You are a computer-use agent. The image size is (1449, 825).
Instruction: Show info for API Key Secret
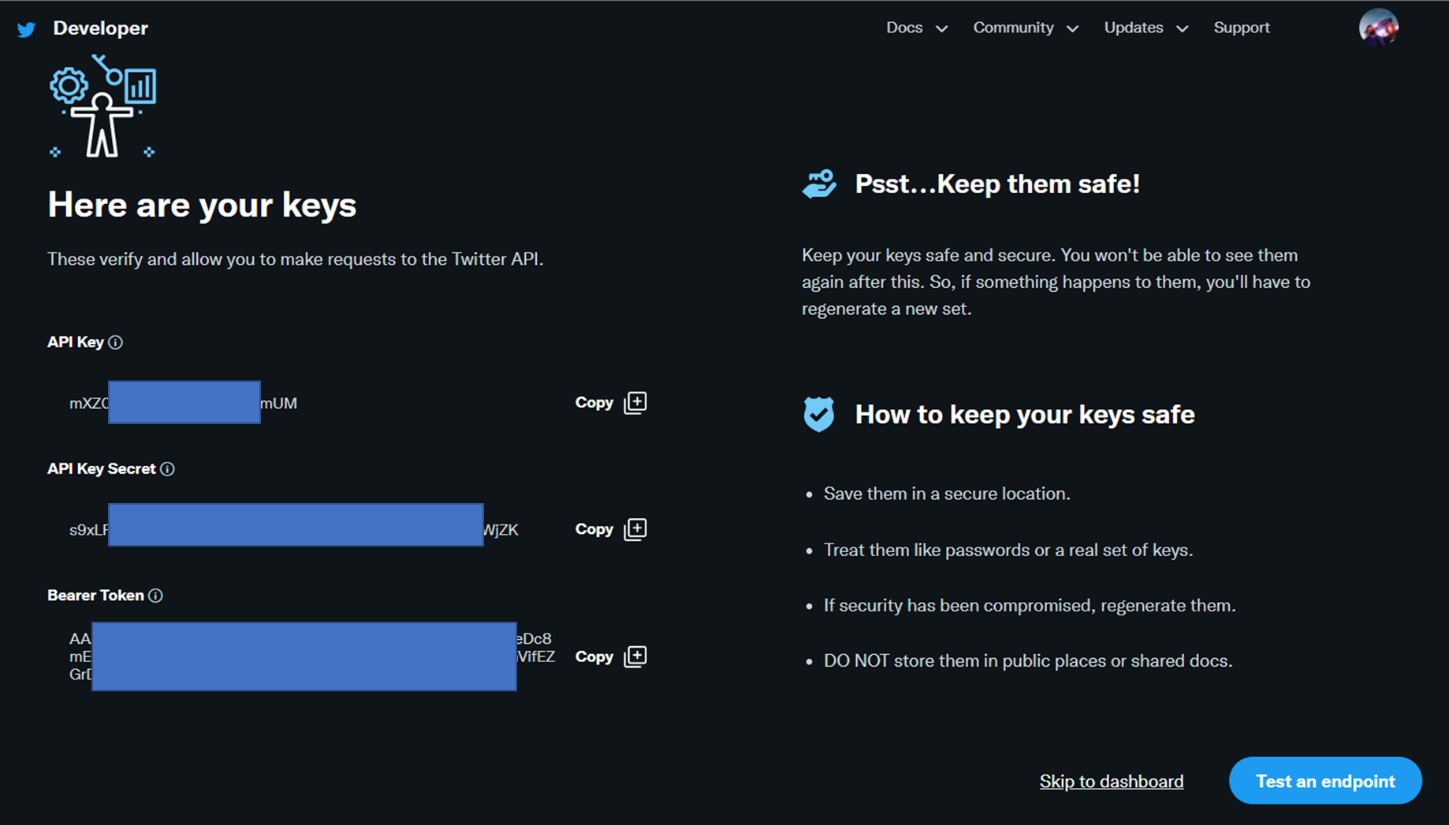click(x=168, y=469)
